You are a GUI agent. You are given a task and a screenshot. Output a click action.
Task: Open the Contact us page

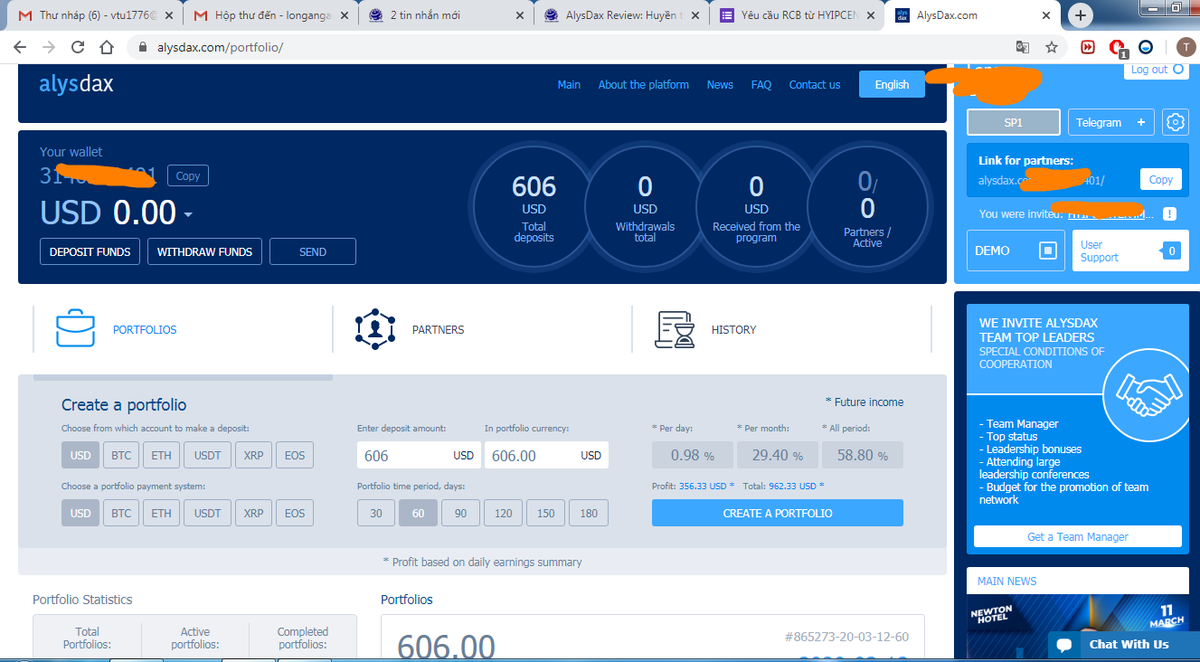coord(814,85)
